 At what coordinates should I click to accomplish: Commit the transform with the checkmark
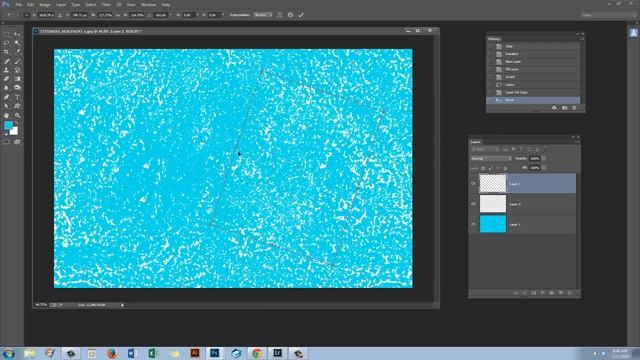click(x=301, y=15)
